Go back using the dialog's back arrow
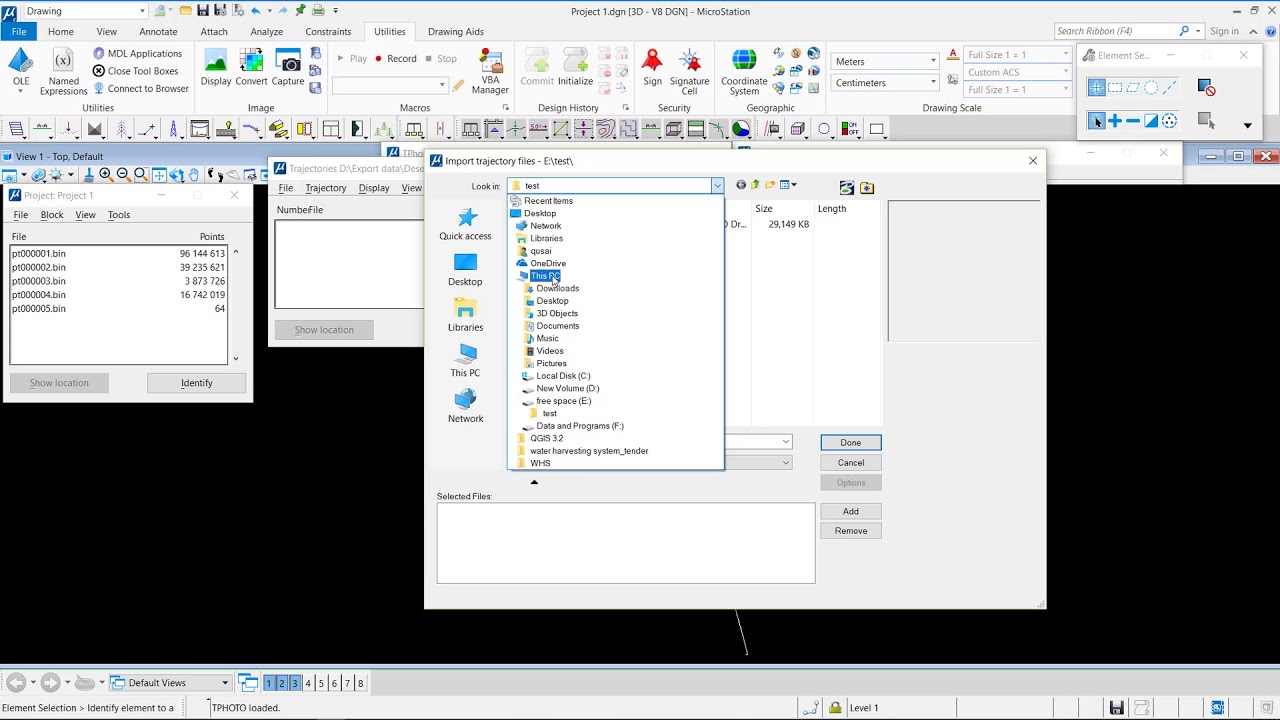The height and width of the screenshot is (720, 1280). 740,185
